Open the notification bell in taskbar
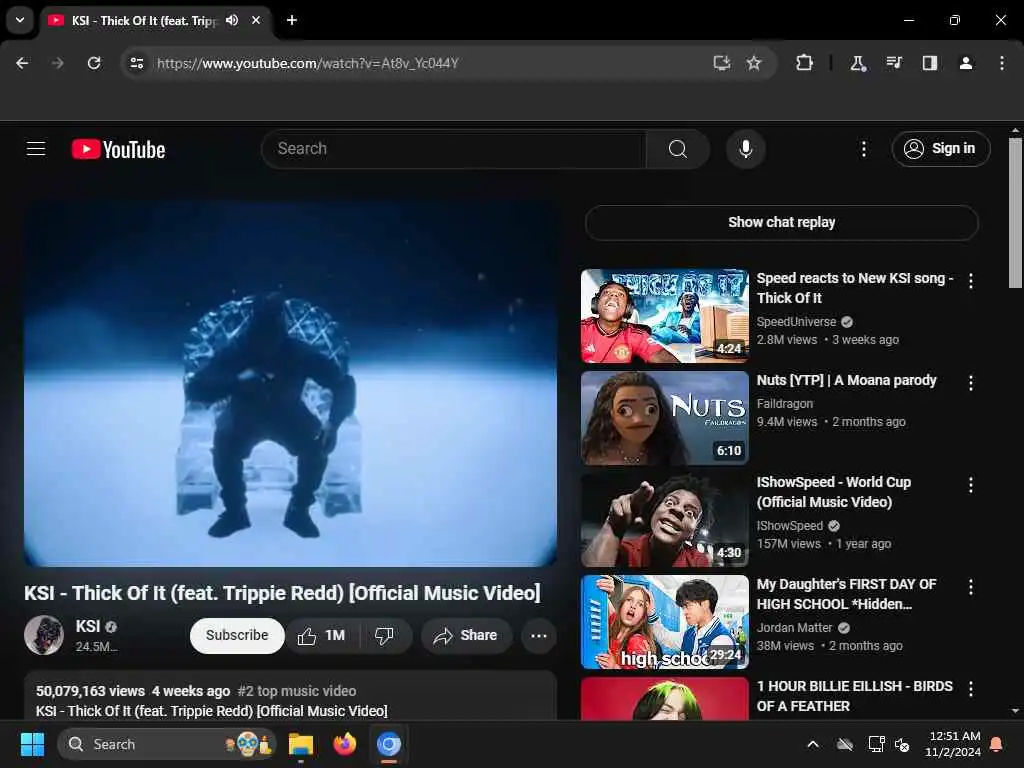Screen dimensions: 1024x768 (x=997, y=744)
